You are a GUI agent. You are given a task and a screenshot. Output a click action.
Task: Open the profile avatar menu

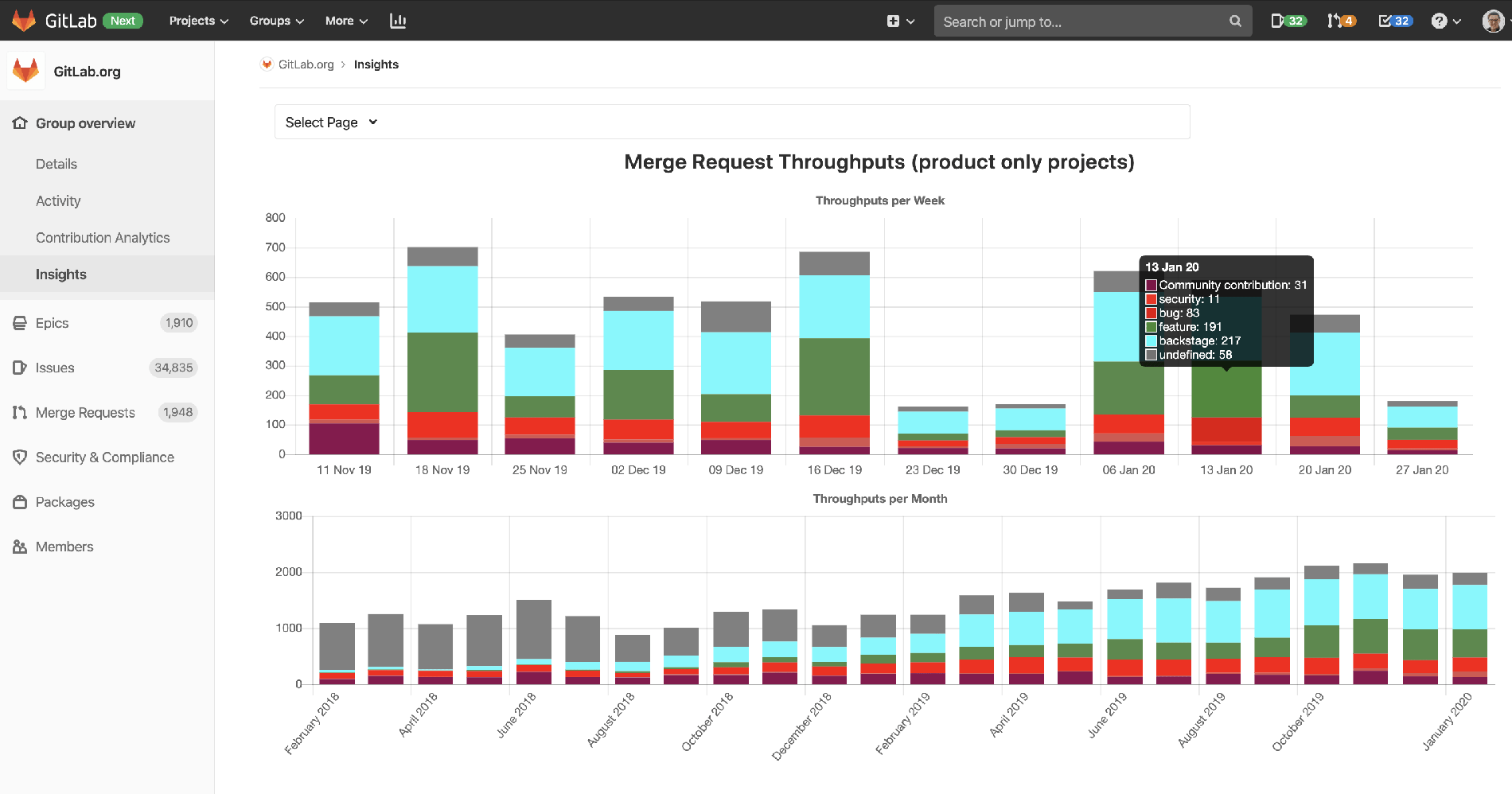pos(1493,21)
